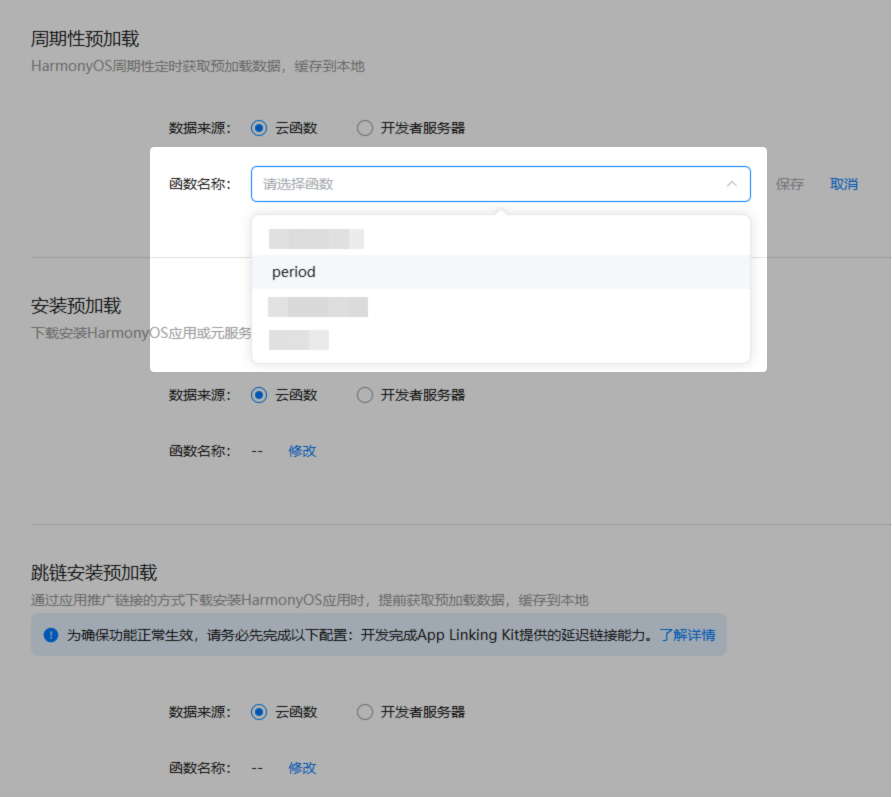This screenshot has height=797, width=892.
Task: Click the blue info icon in the notice
Action: tap(50, 635)
